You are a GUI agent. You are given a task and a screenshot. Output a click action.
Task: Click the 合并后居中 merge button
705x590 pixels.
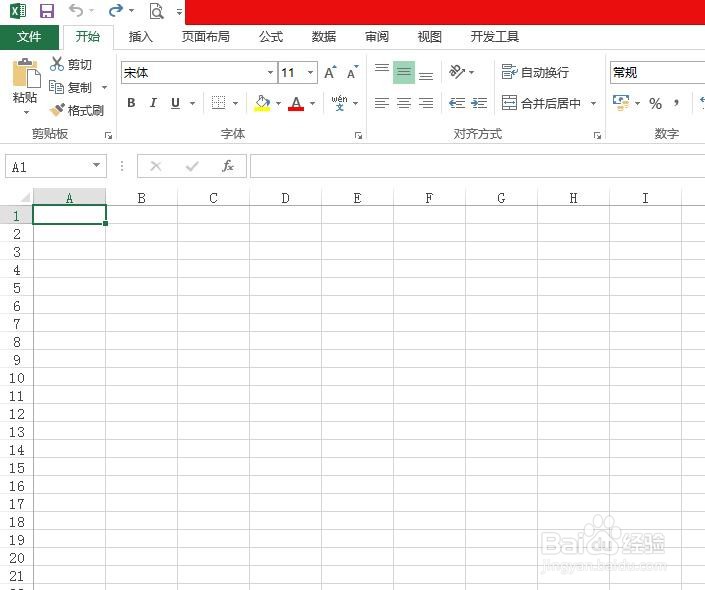[541, 103]
